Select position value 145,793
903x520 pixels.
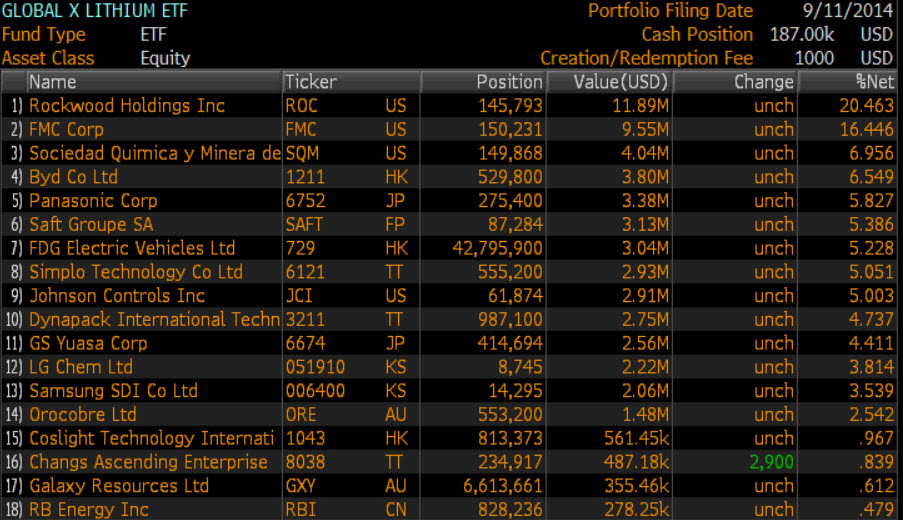click(x=510, y=105)
